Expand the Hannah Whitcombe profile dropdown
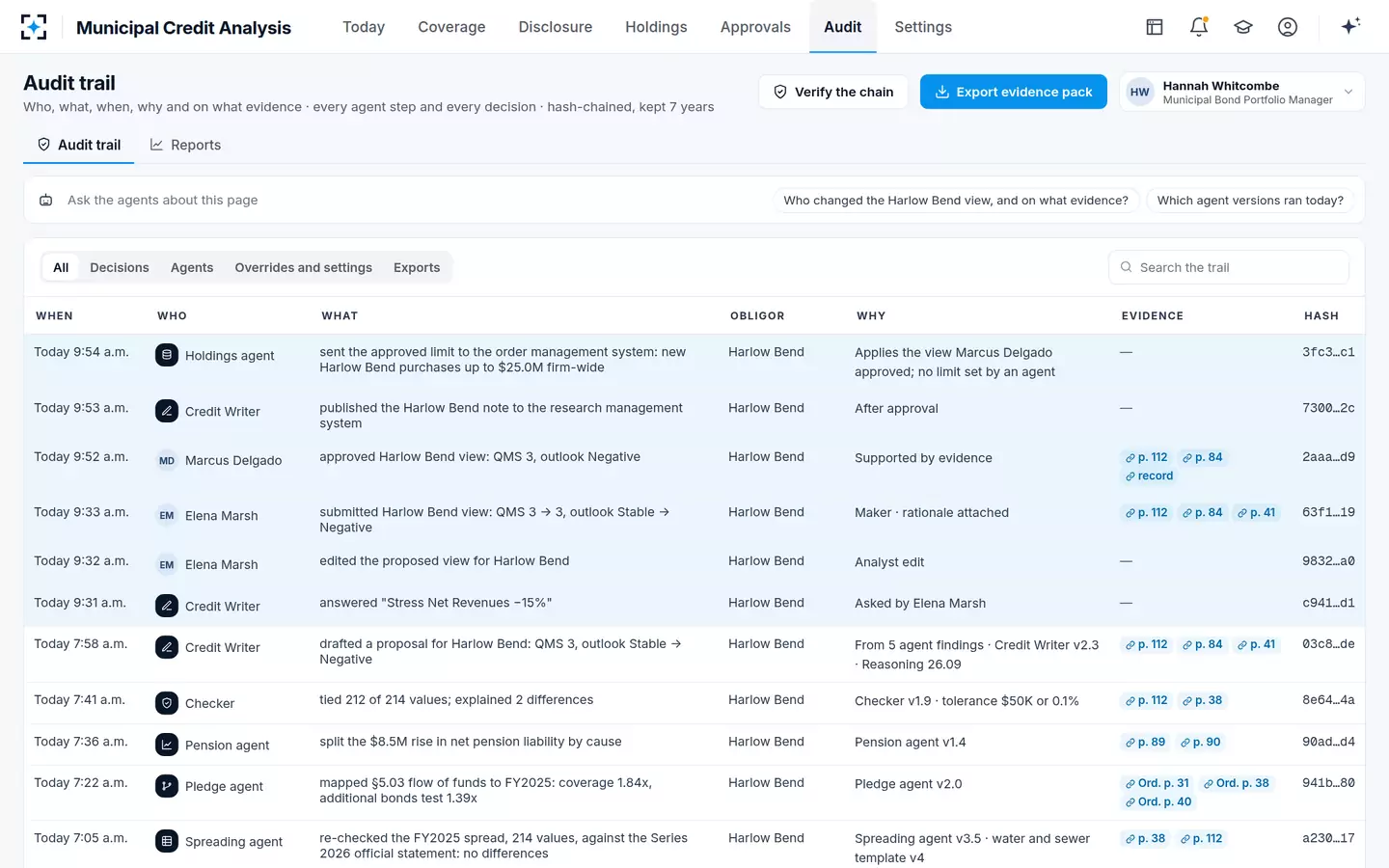The height and width of the screenshot is (868, 1389). tap(1242, 92)
